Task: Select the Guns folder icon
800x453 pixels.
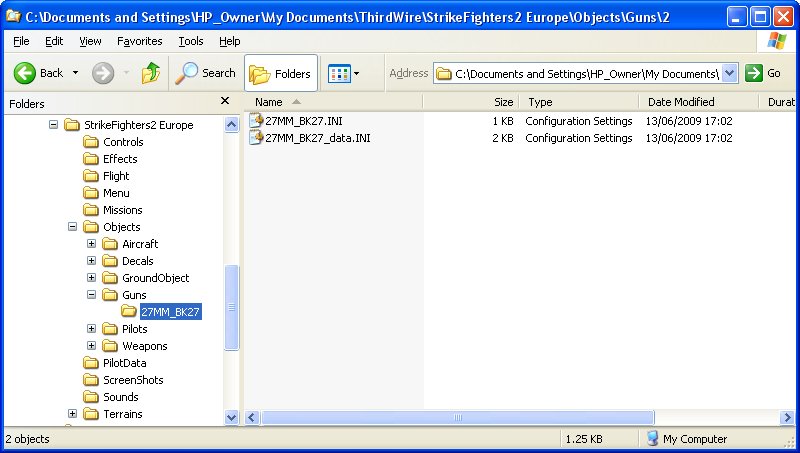Action: click(110, 295)
